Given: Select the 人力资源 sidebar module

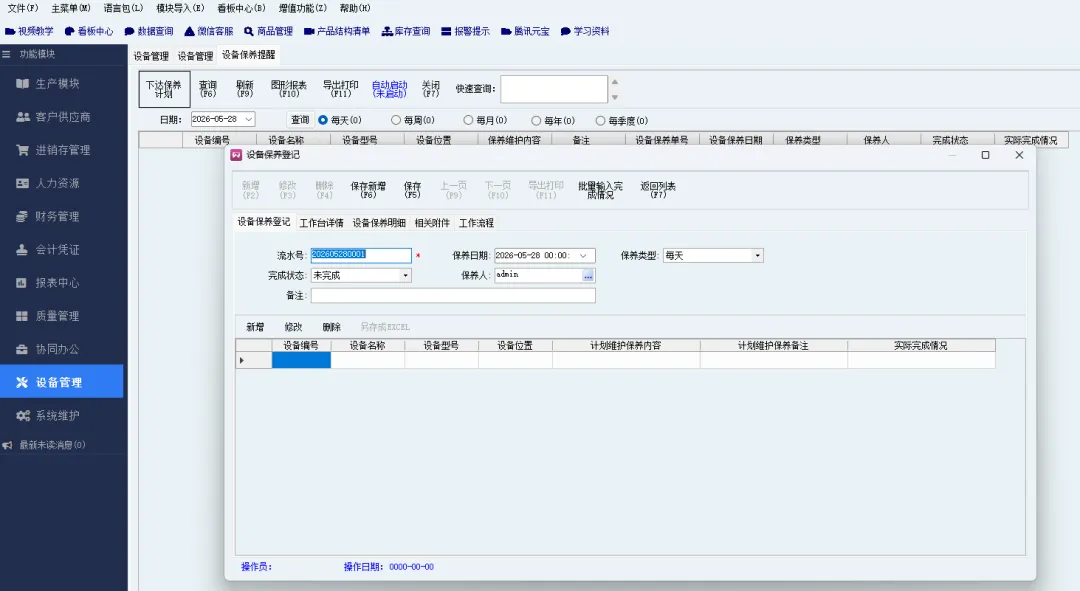Looking at the screenshot, I should coord(61,183).
